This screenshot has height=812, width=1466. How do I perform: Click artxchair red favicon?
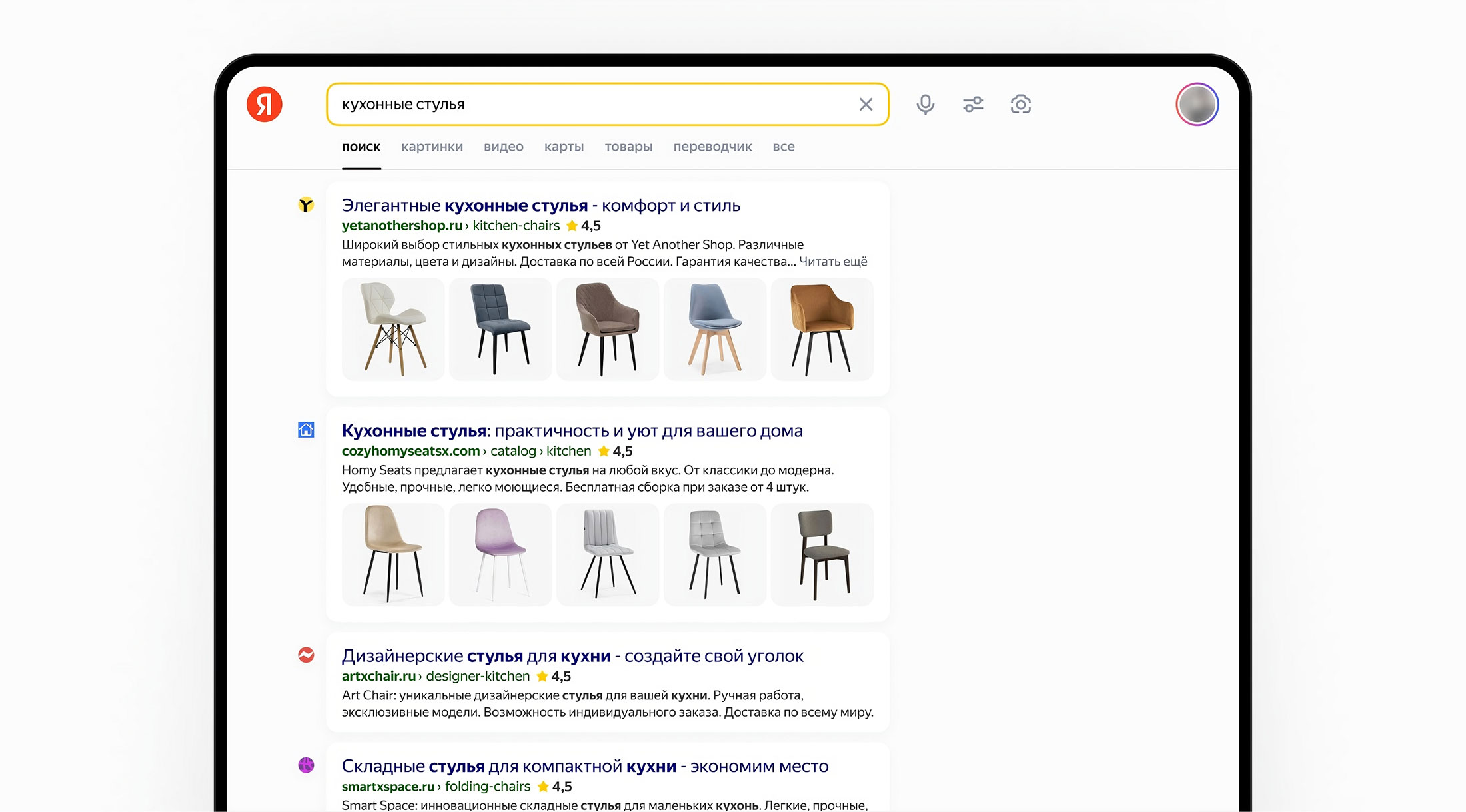[x=306, y=655]
